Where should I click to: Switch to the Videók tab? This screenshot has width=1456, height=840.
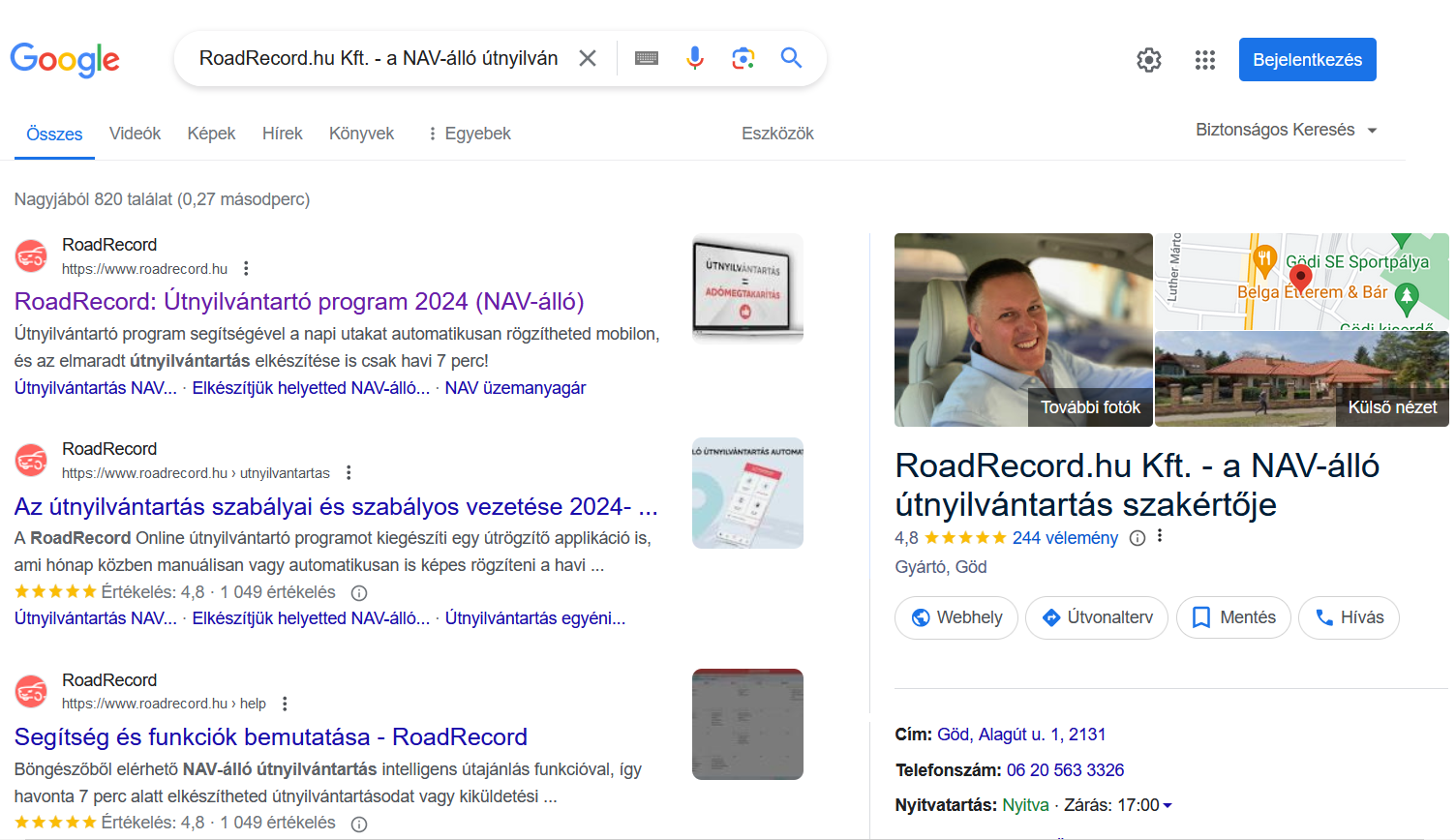pos(135,134)
